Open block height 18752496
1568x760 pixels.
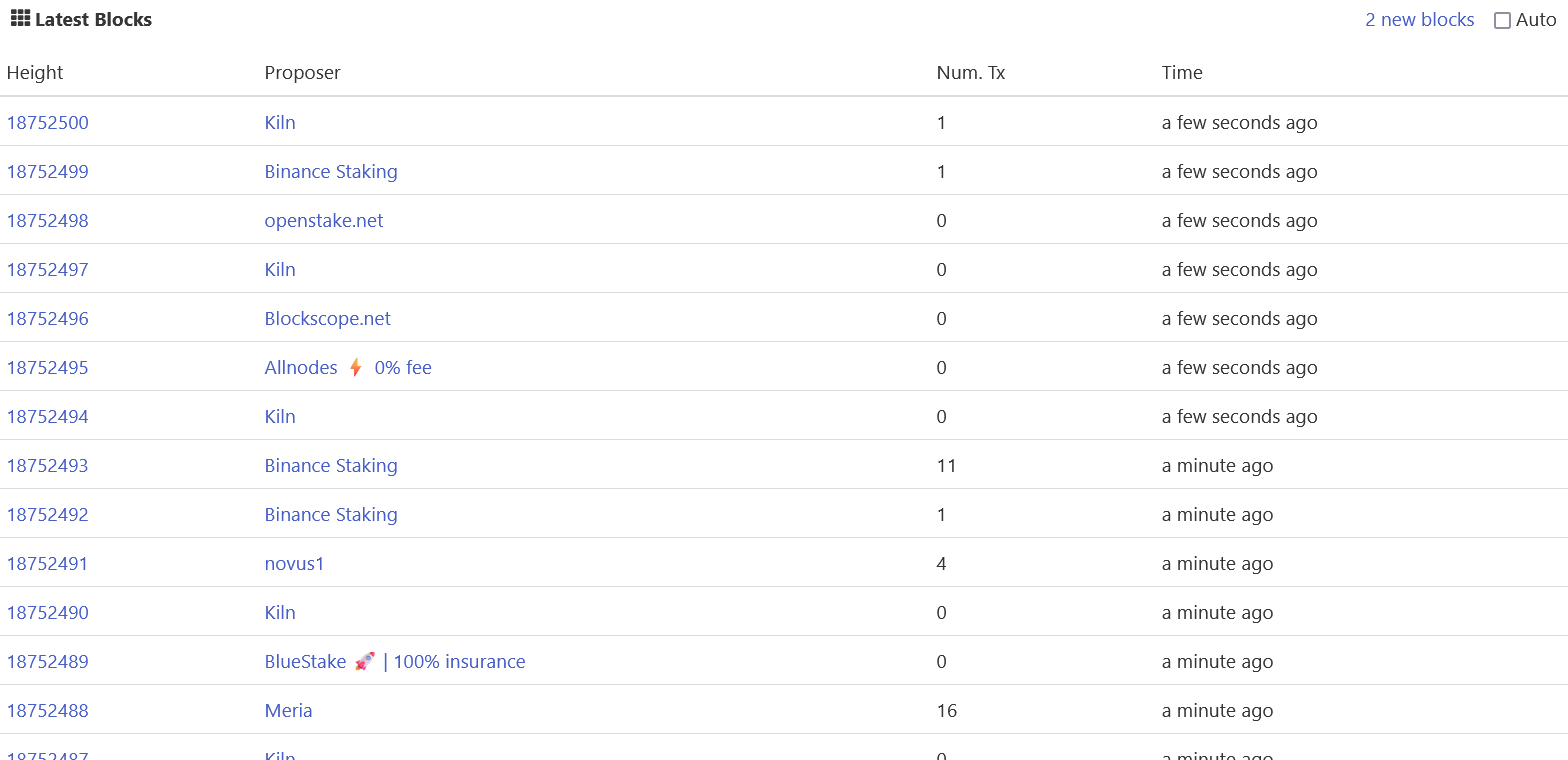(x=48, y=319)
